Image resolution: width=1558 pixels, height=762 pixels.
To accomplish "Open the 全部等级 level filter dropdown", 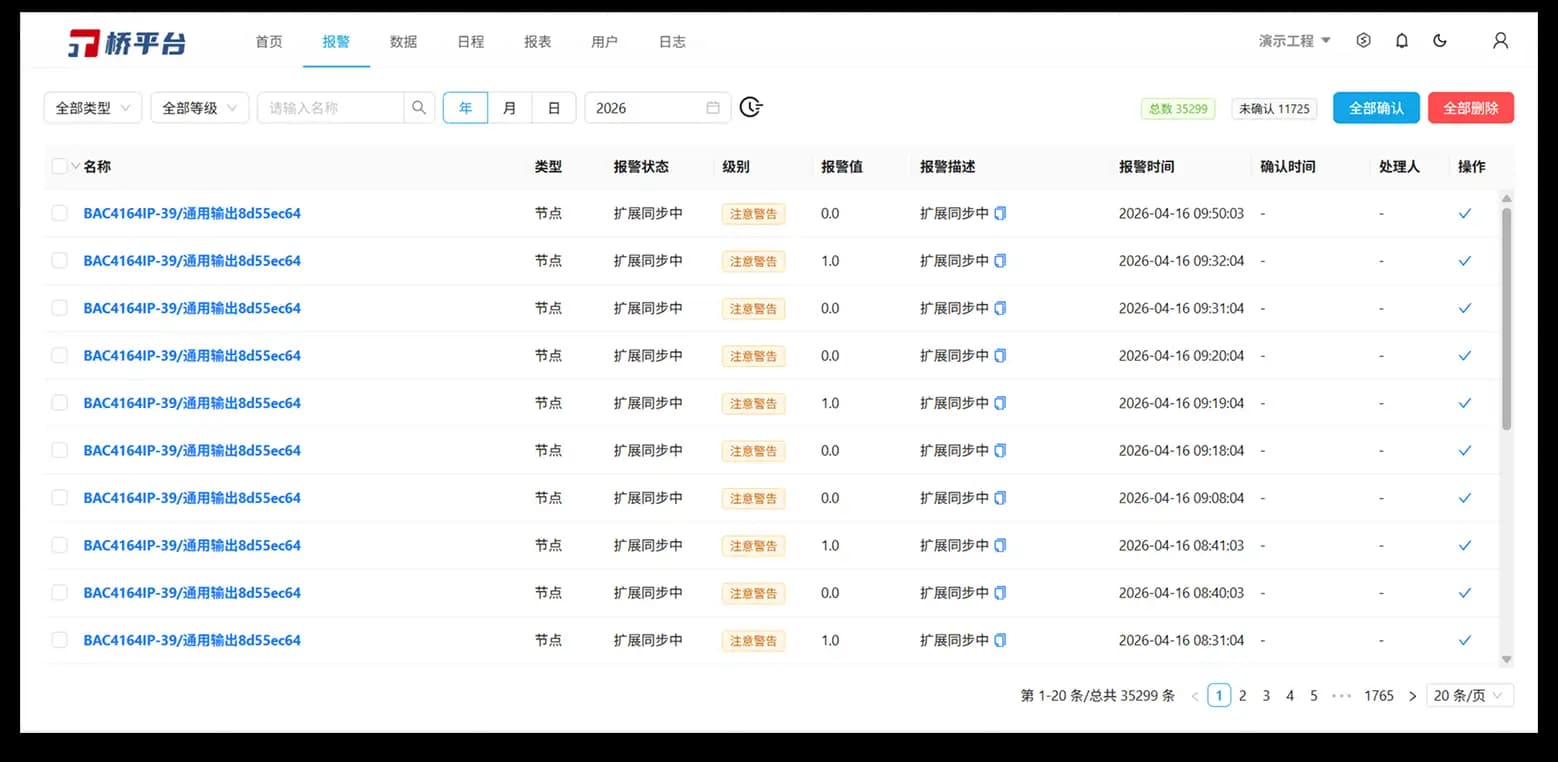I will [200, 108].
